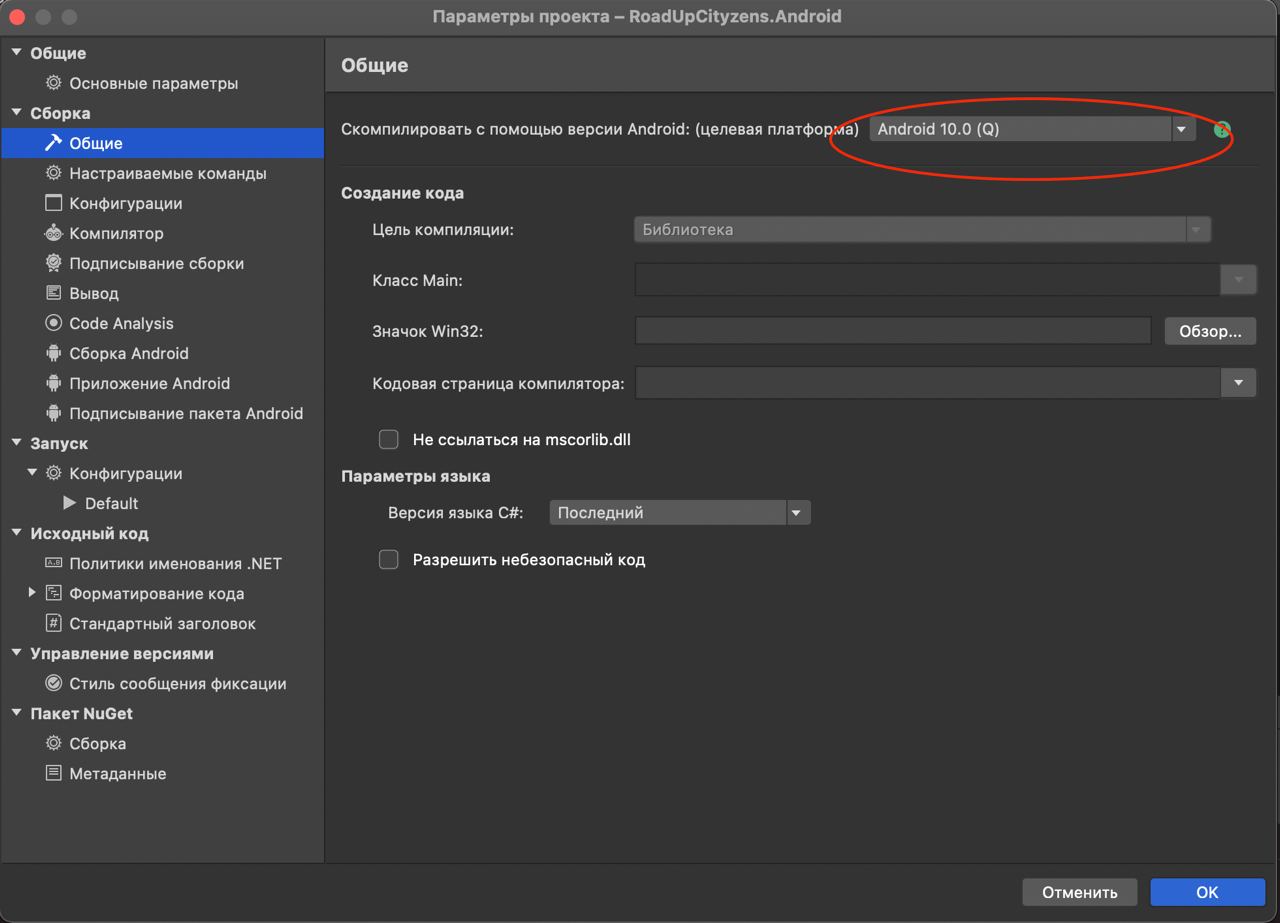The width and height of the screenshot is (1280, 923).
Task: Click the Обзор... button
Action: click(x=1210, y=331)
